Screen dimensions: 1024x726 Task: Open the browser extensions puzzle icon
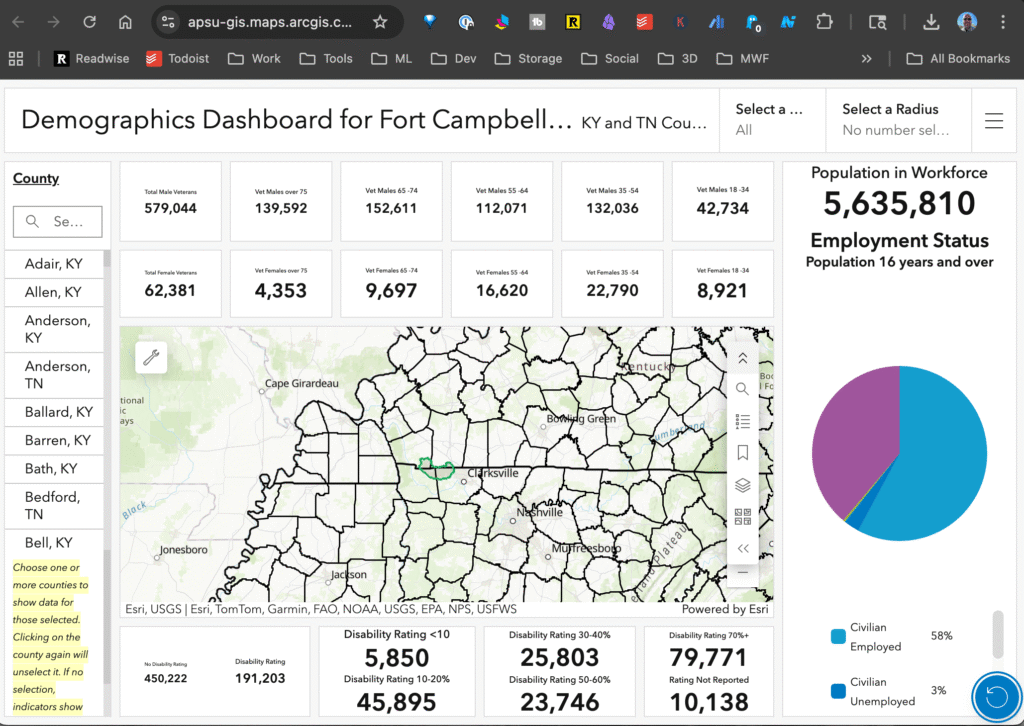[x=824, y=22]
